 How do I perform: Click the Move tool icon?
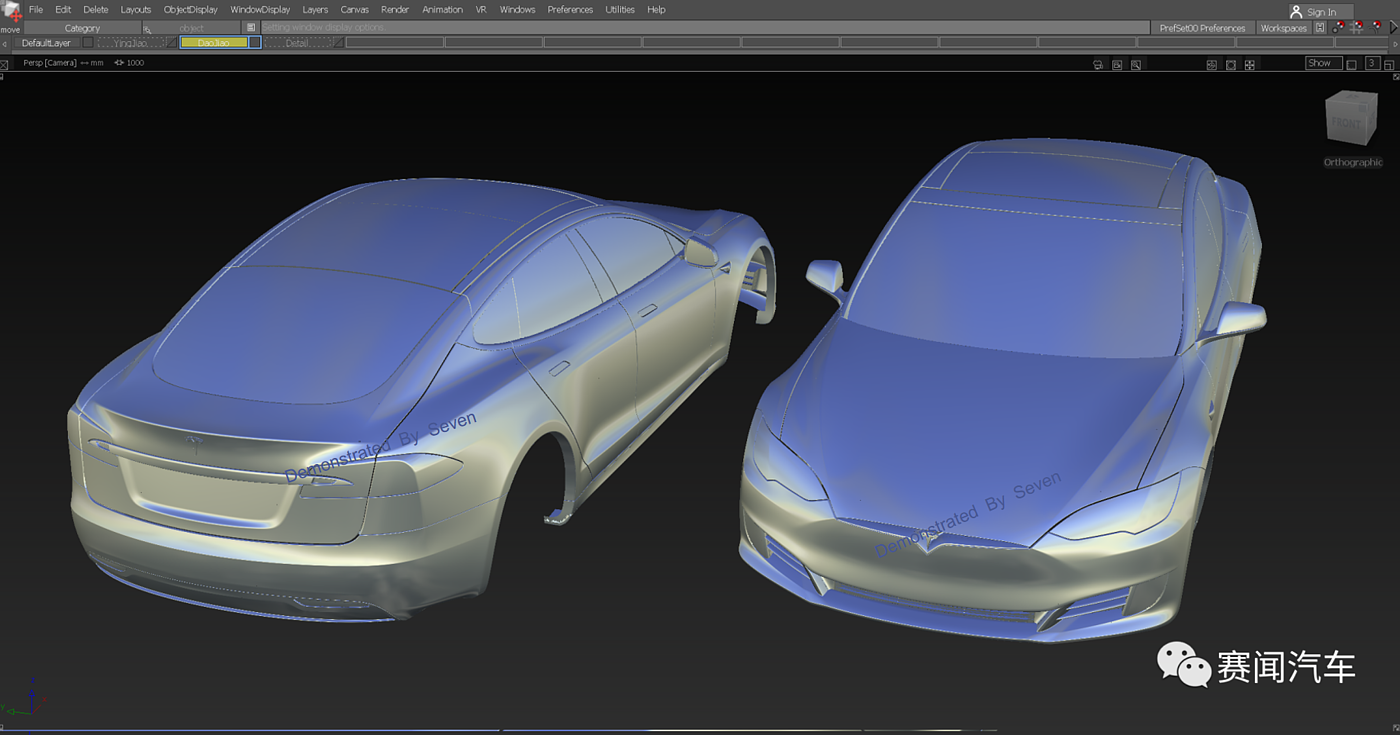pos(11,14)
